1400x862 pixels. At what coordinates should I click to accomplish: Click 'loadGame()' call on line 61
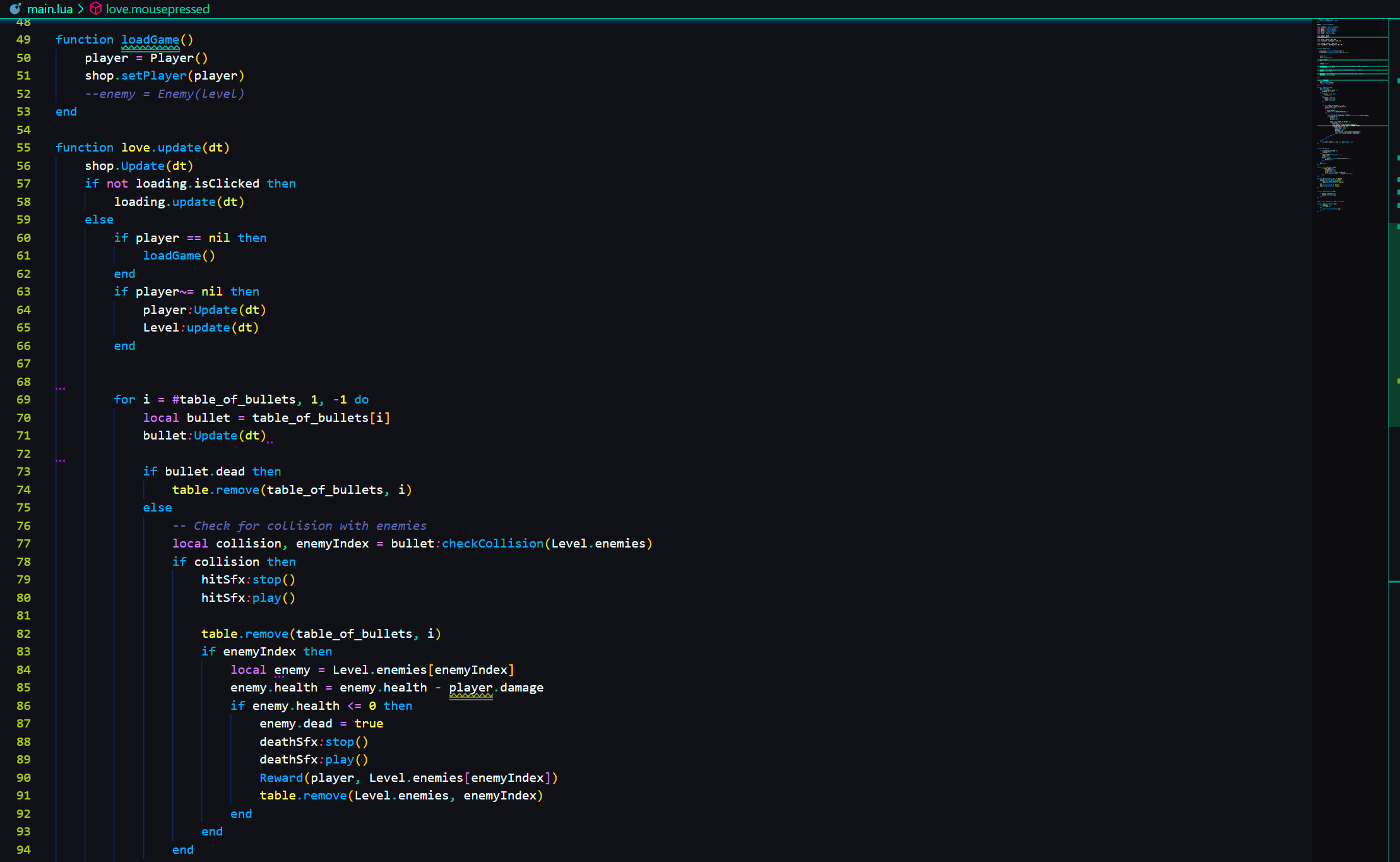click(x=179, y=256)
